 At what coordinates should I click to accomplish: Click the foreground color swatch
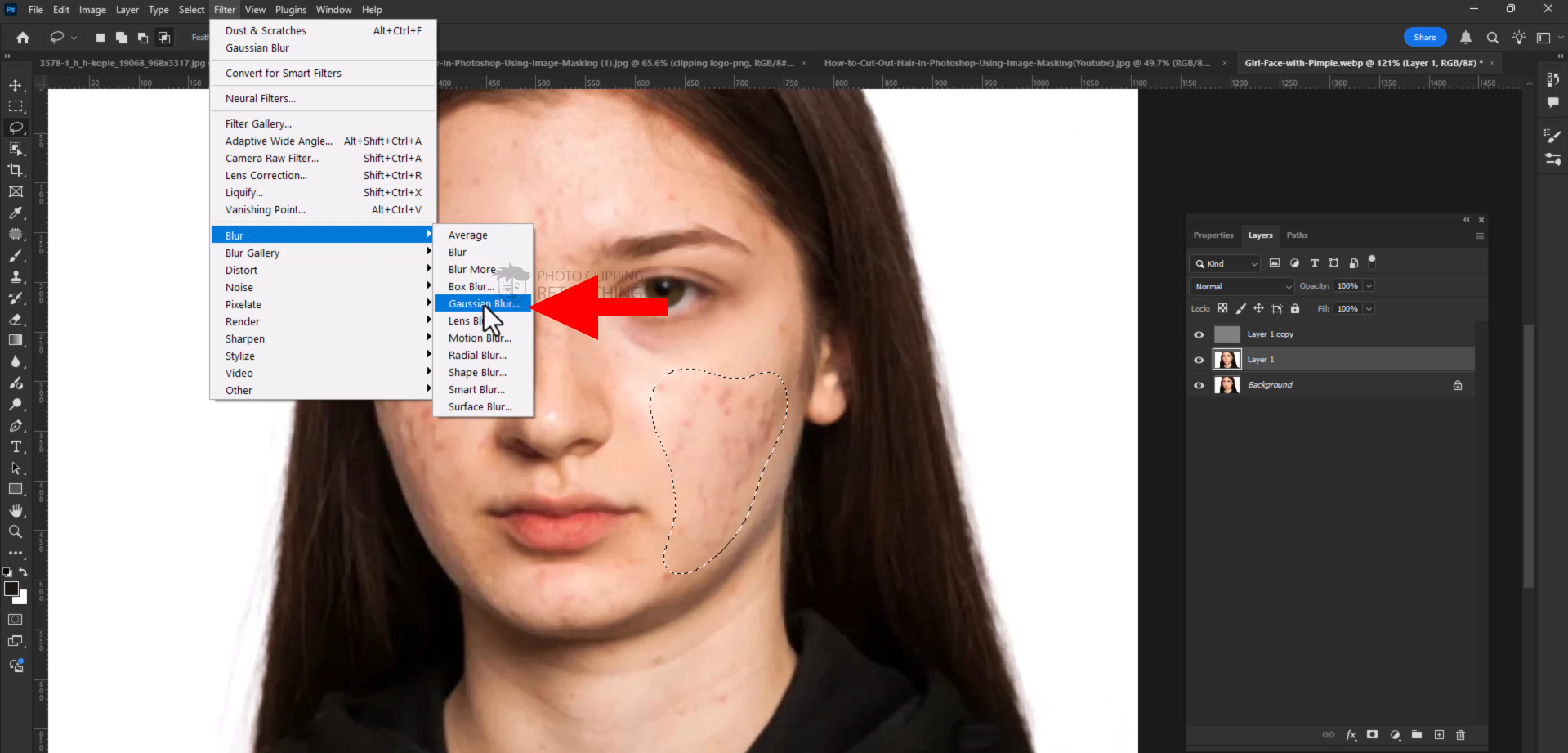pos(11,589)
